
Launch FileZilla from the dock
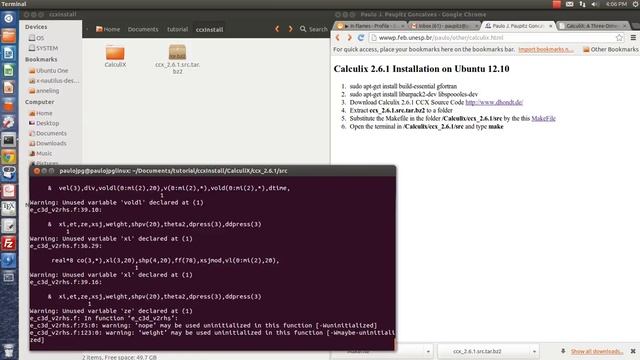tap(9, 243)
